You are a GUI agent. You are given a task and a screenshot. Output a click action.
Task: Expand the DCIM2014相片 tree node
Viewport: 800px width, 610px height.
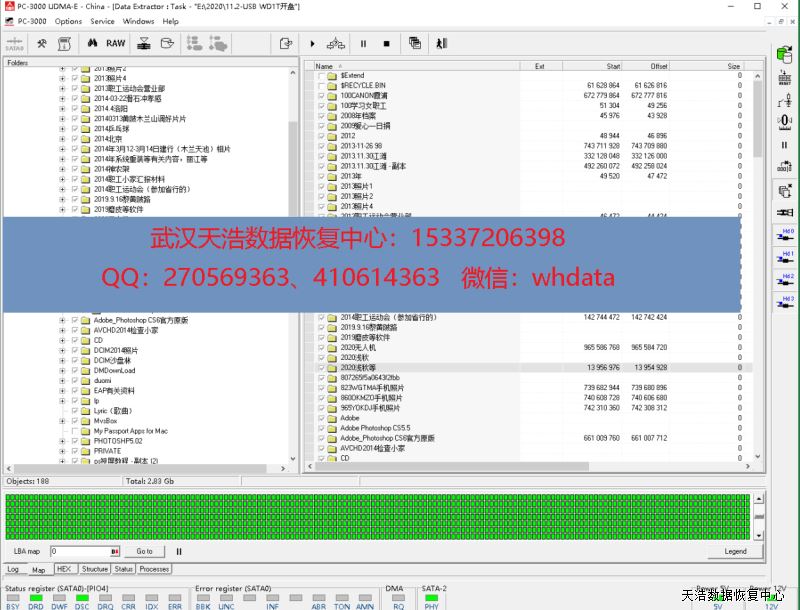tap(62, 351)
